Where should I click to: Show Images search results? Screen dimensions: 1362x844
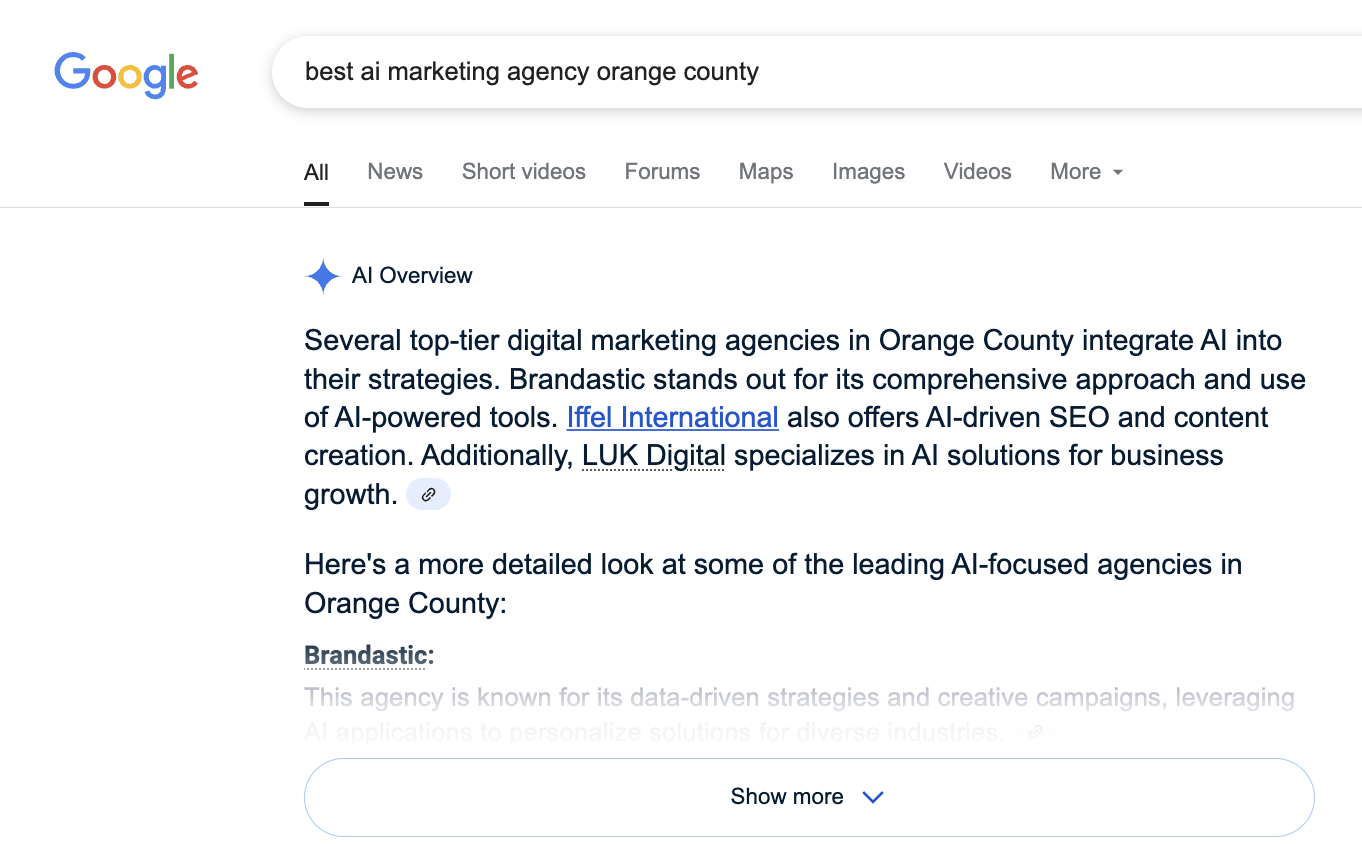click(x=868, y=172)
